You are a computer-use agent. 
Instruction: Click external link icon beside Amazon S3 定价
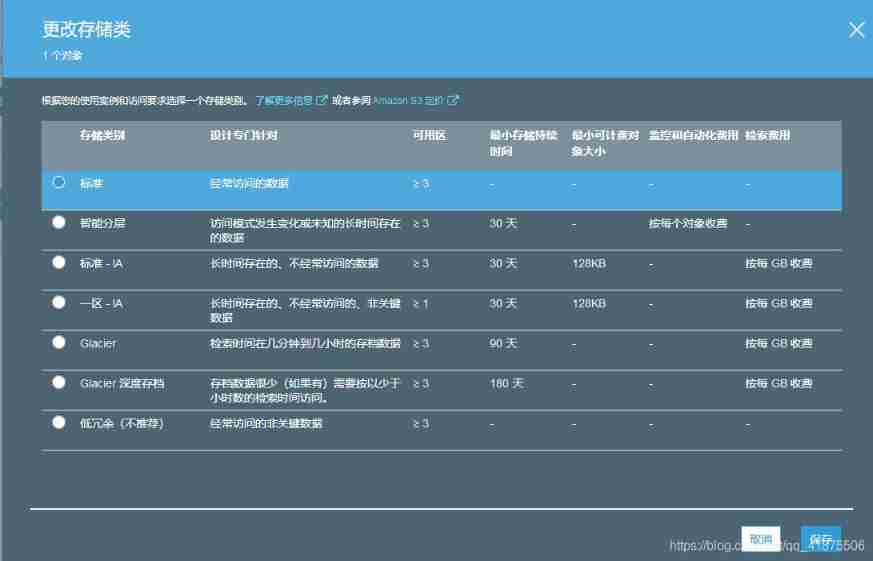click(x=453, y=101)
